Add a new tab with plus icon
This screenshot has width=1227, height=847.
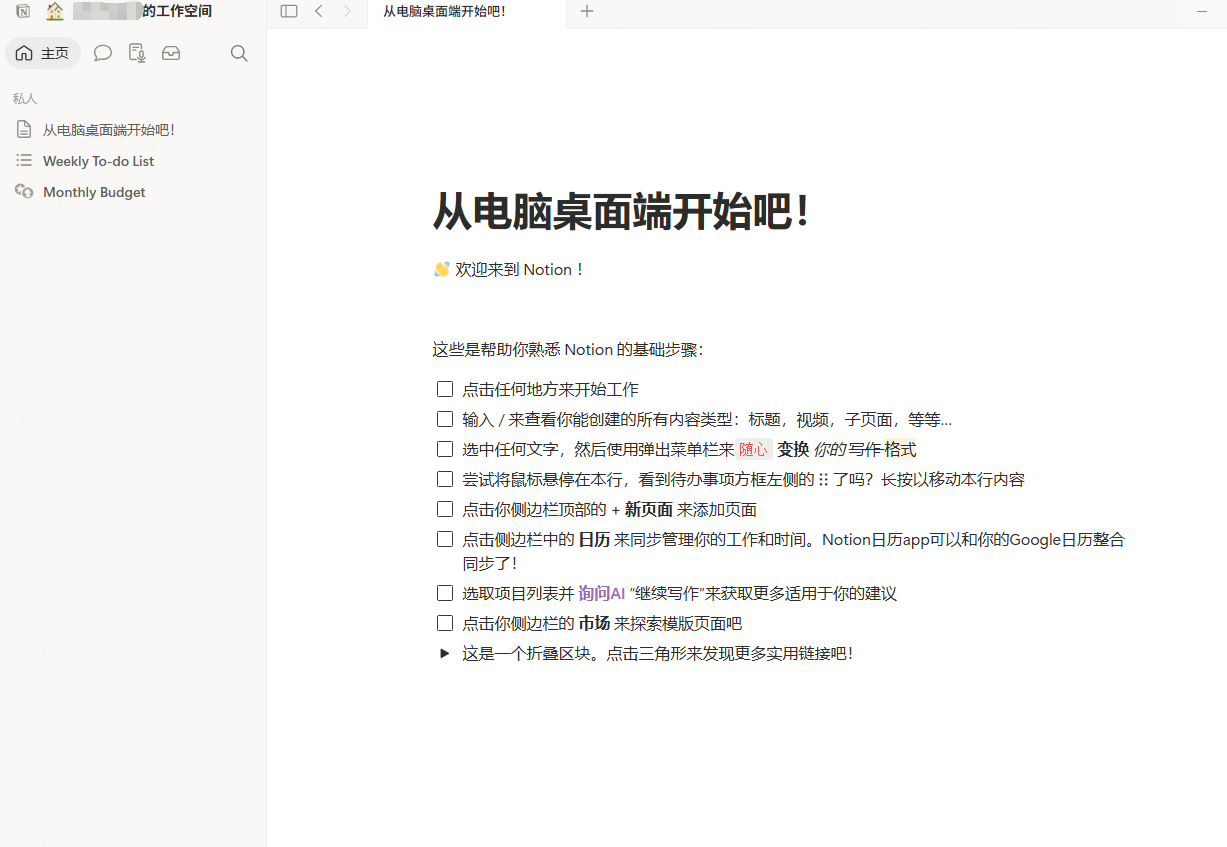(587, 11)
